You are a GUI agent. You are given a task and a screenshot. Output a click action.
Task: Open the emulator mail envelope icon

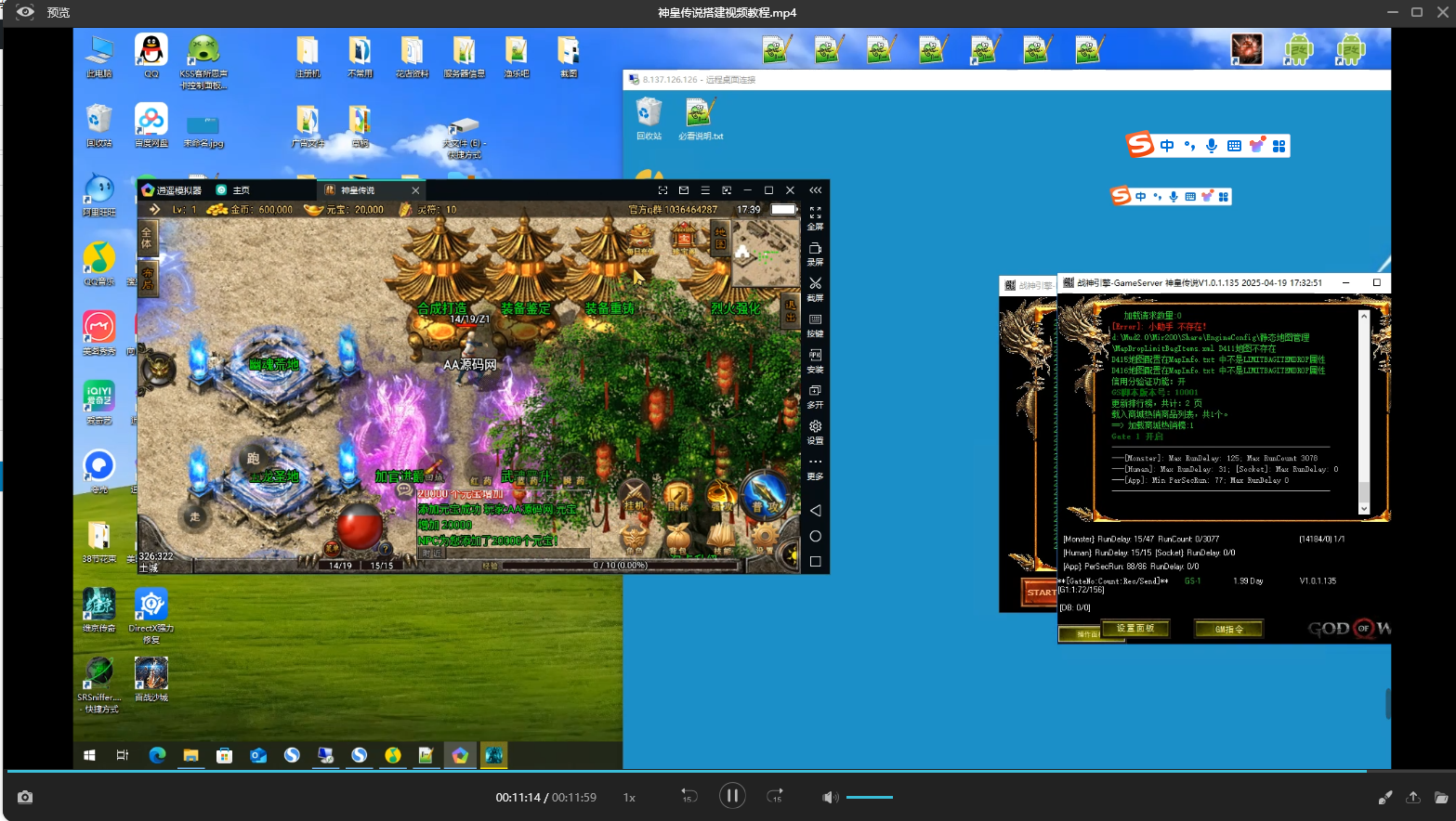[x=684, y=189]
